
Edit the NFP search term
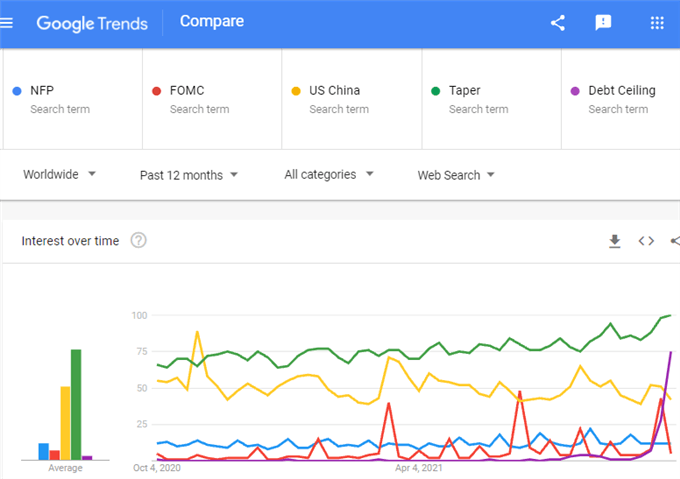tap(73, 99)
